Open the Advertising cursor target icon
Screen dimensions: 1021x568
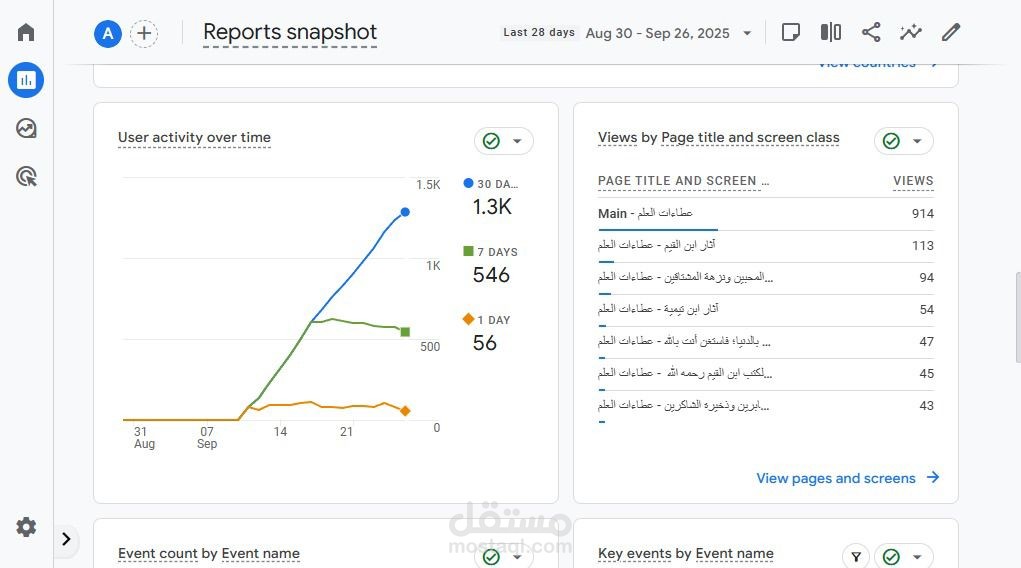(x=26, y=177)
